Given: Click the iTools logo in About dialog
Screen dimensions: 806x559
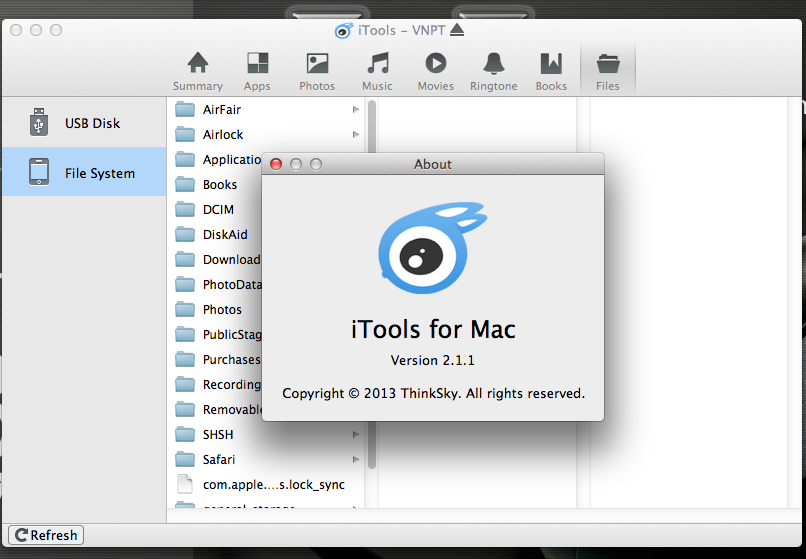Looking at the screenshot, I should pyautogui.click(x=432, y=248).
